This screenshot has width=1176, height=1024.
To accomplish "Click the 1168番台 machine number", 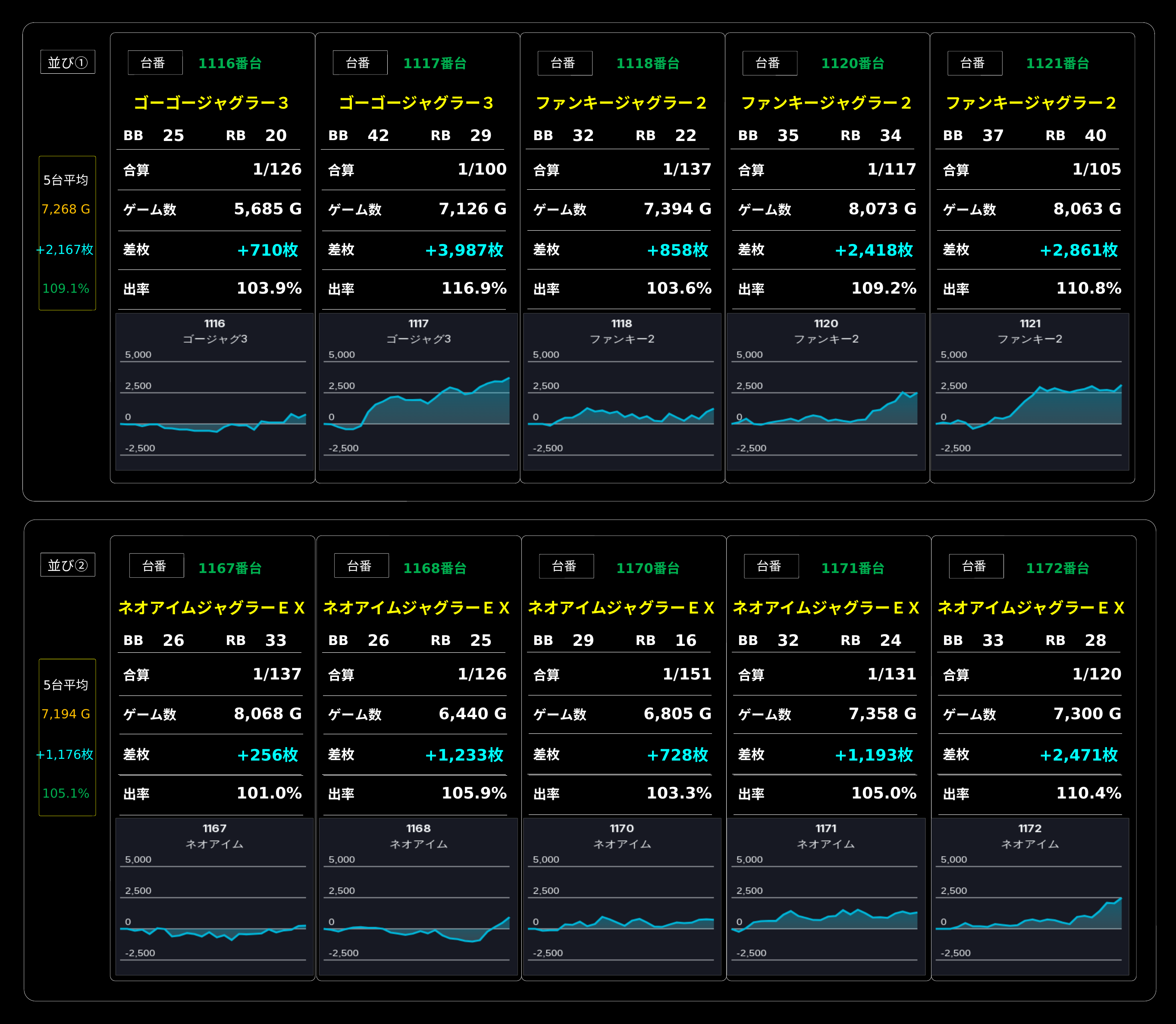I will pos(435,568).
